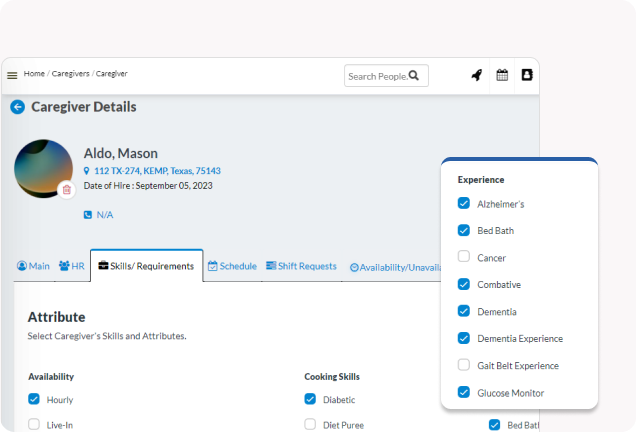Enable the Live-In availability checkbox
The image size is (636, 432).
click(x=34, y=425)
